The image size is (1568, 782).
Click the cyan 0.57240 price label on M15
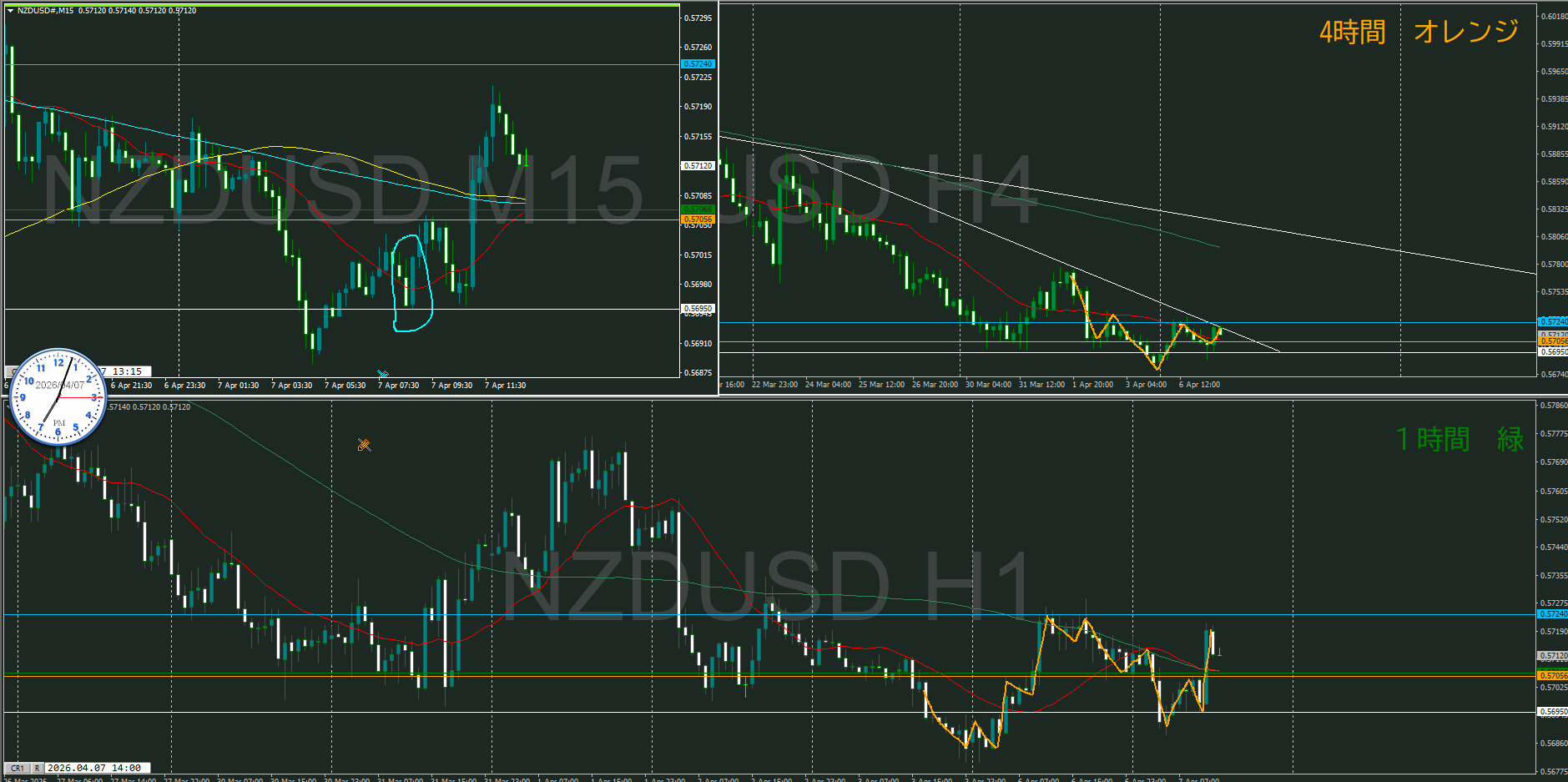tap(698, 64)
